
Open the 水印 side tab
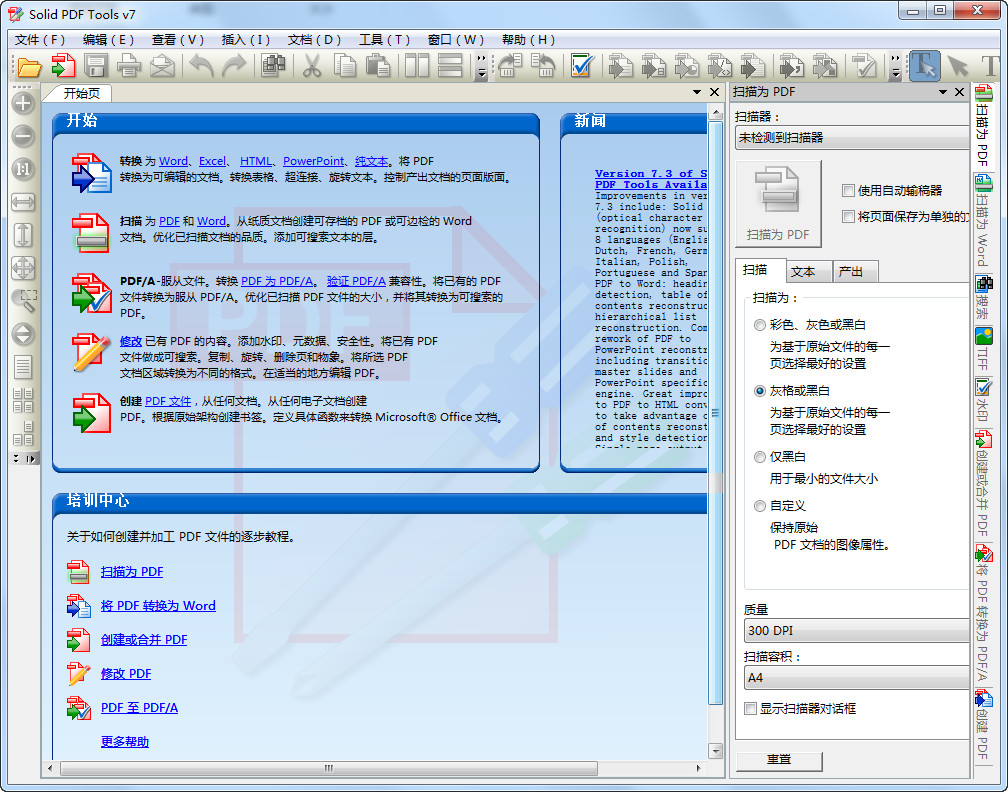click(x=982, y=399)
